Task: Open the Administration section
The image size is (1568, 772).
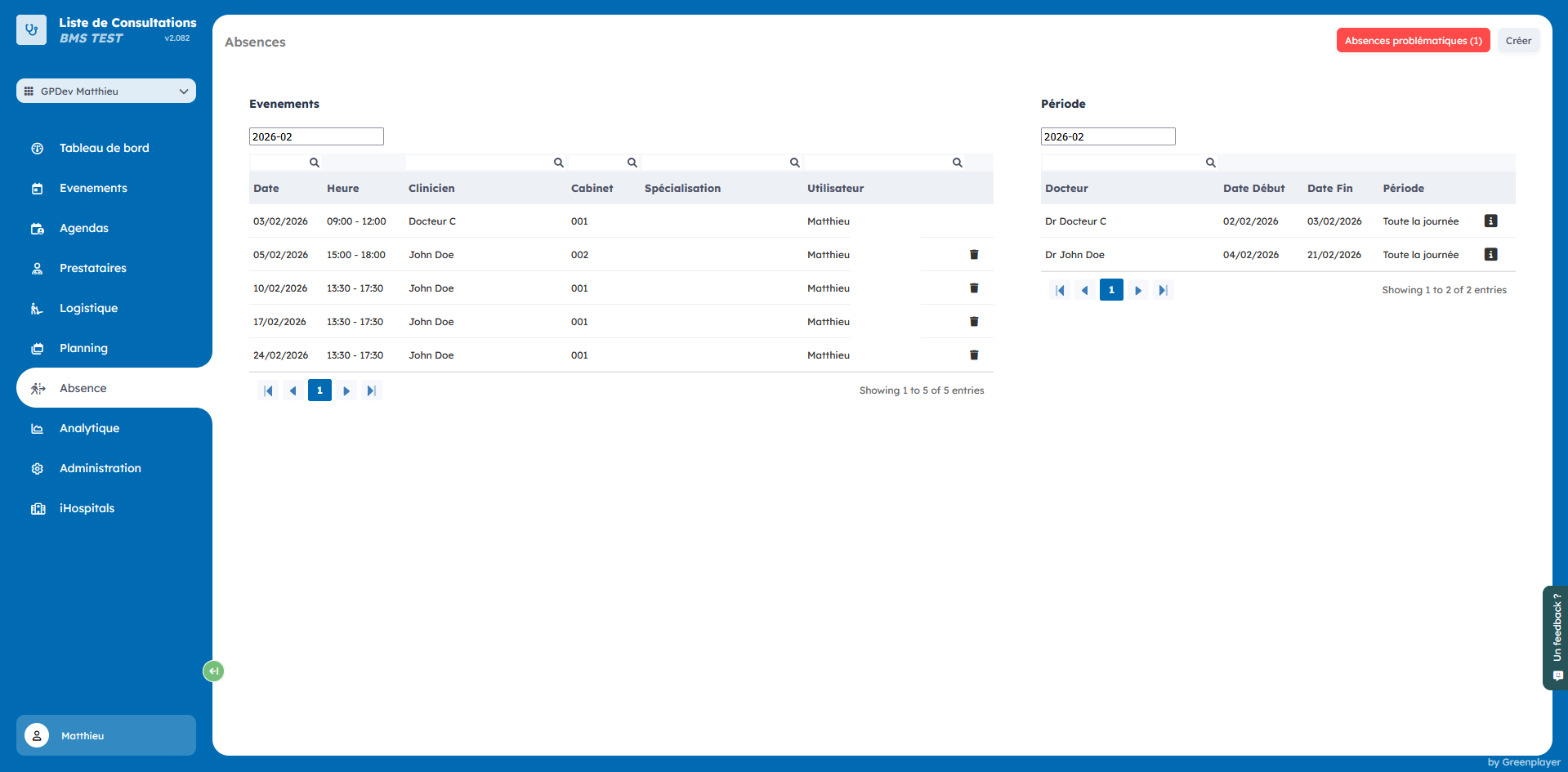Action: (100, 468)
